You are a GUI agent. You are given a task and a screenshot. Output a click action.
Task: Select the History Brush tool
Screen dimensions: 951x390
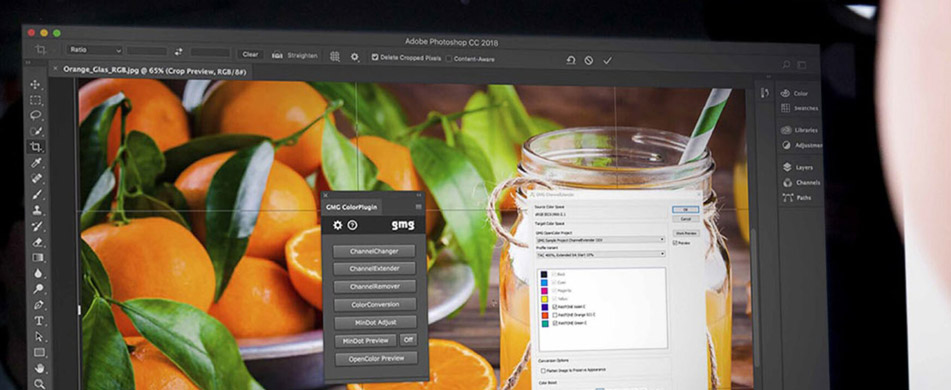(38, 226)
